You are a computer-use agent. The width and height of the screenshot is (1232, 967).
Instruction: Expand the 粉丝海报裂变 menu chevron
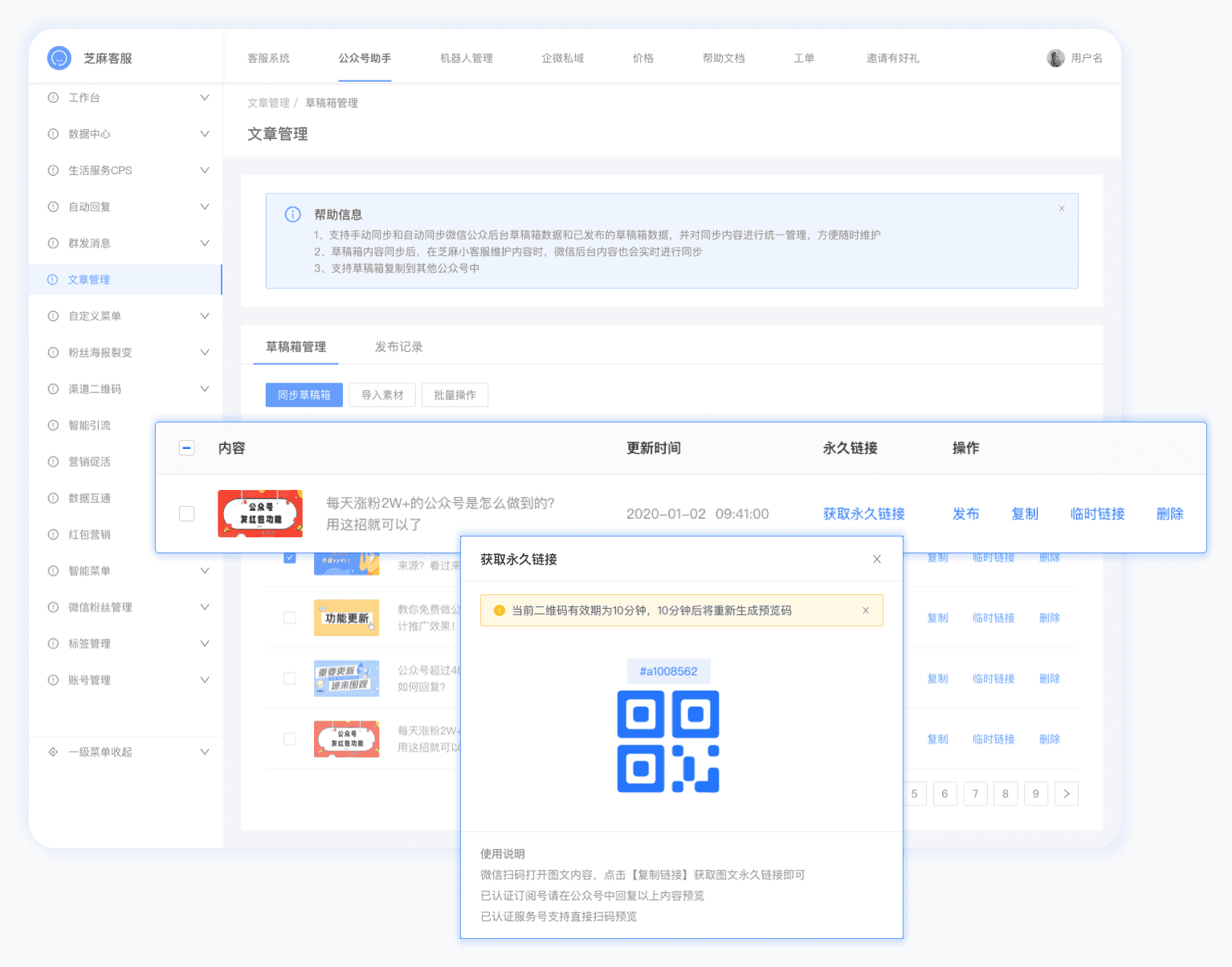205,353
